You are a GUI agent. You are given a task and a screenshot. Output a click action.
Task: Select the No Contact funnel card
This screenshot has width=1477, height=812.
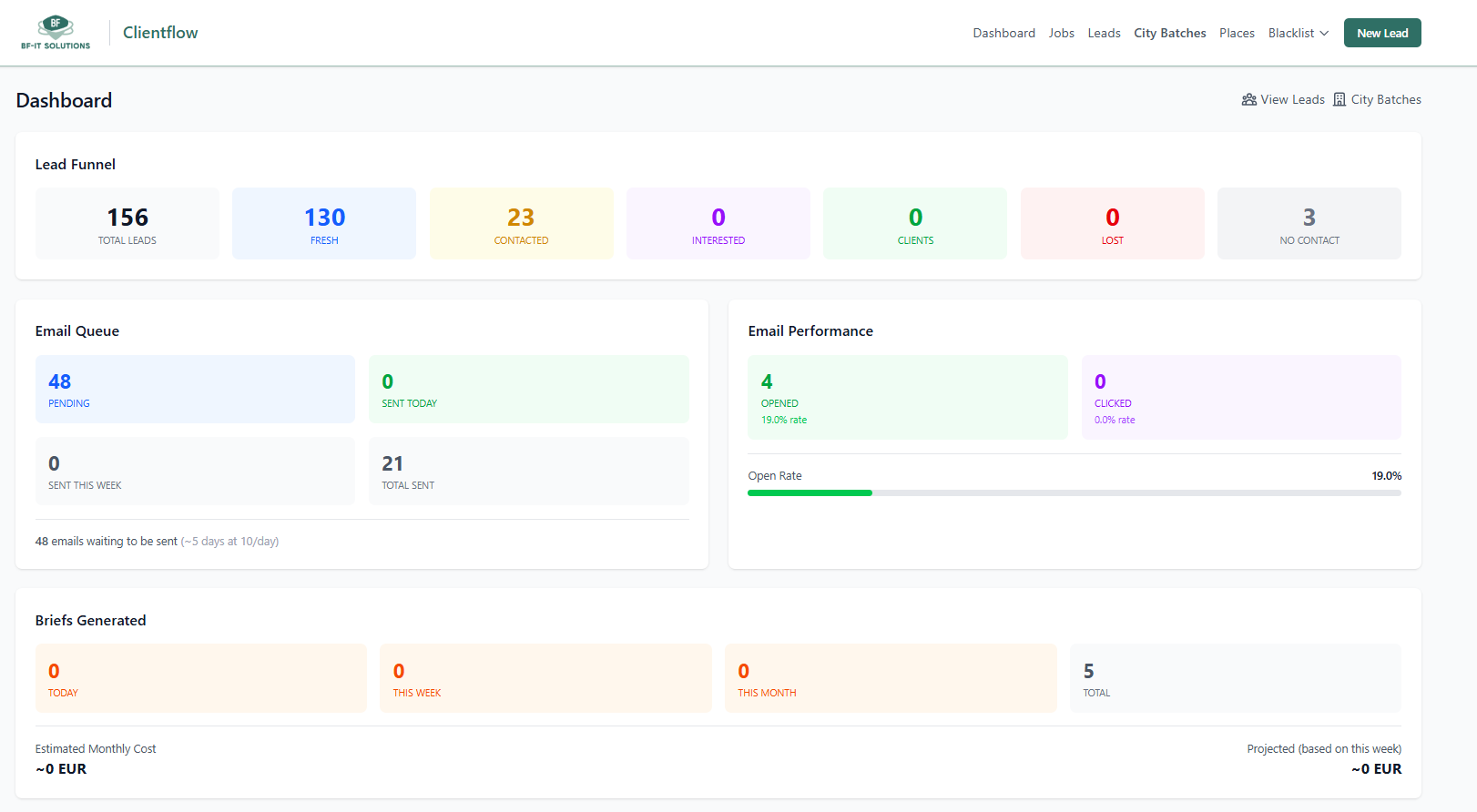point(1309,224)
